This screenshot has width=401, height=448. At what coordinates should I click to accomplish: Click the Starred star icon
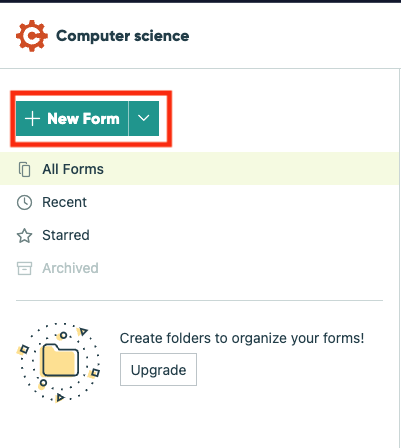[x=24, y=236]
